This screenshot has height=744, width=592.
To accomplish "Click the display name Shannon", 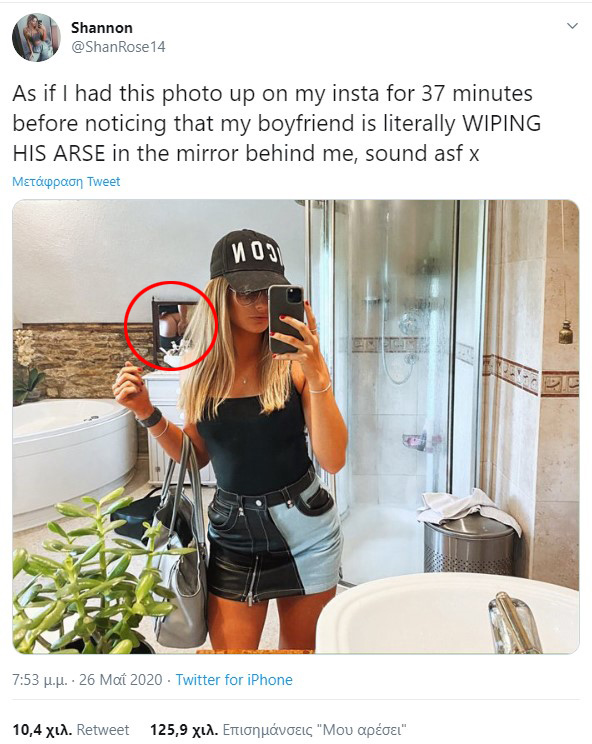I will 102,28.
